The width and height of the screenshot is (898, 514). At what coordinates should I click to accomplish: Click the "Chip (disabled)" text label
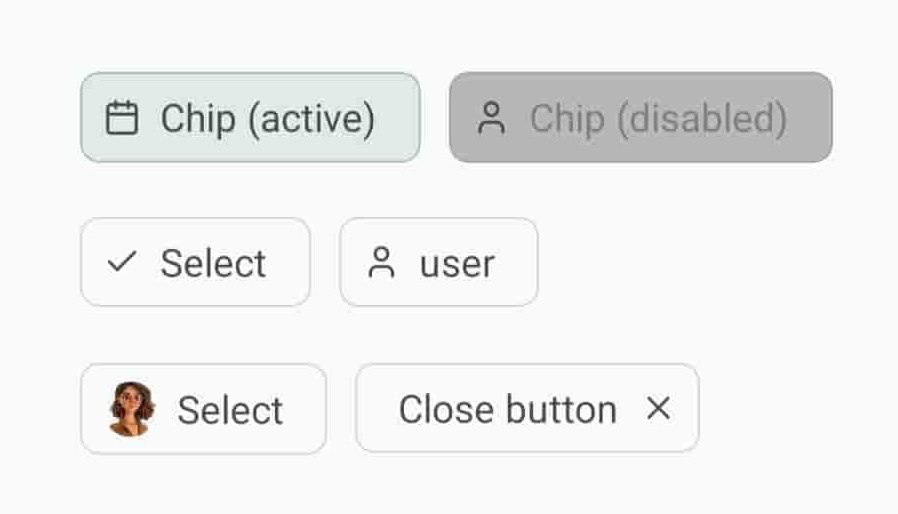(658, 119)
